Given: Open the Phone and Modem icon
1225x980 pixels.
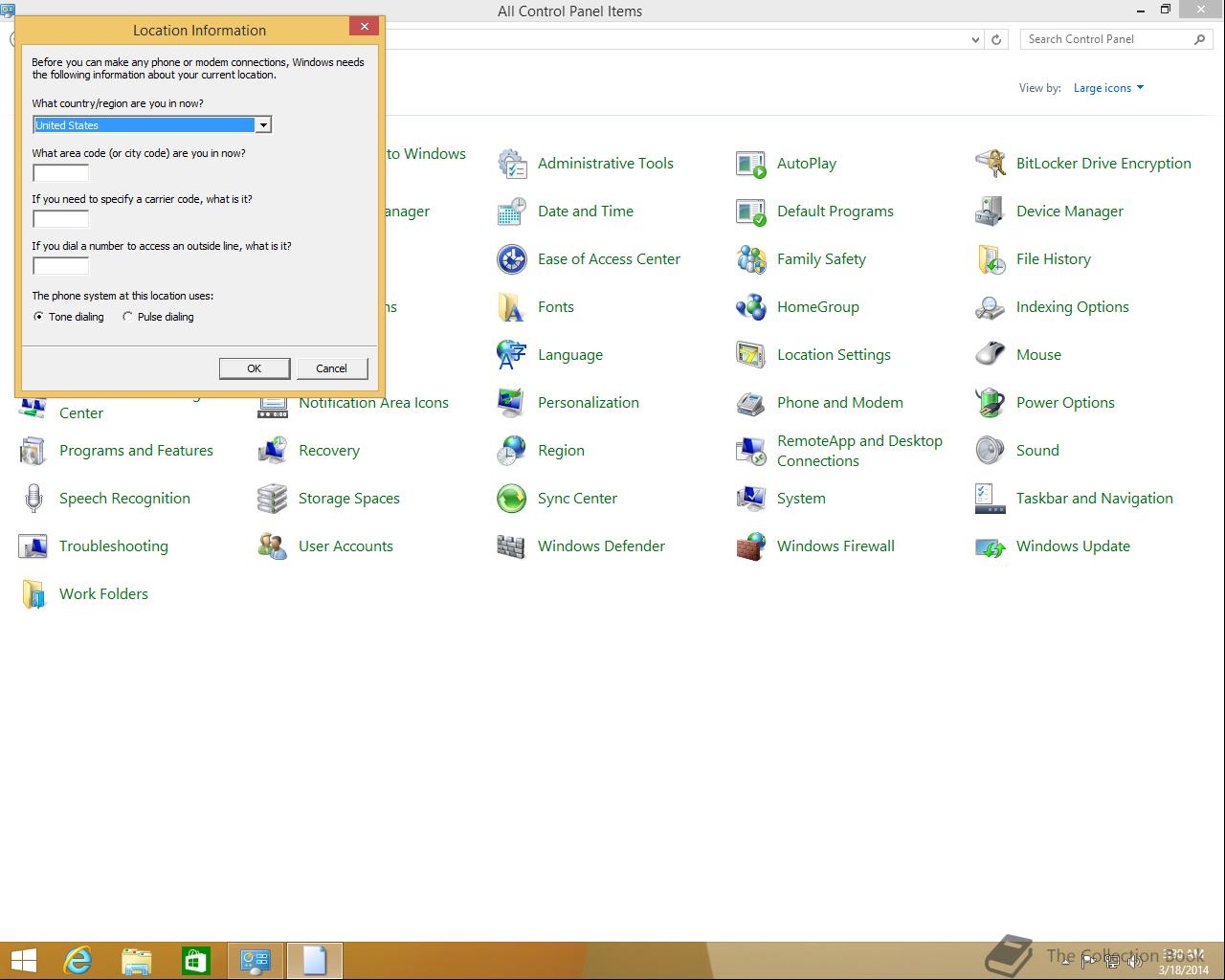Looking at the screenshot, I should [x=751, y=403].
